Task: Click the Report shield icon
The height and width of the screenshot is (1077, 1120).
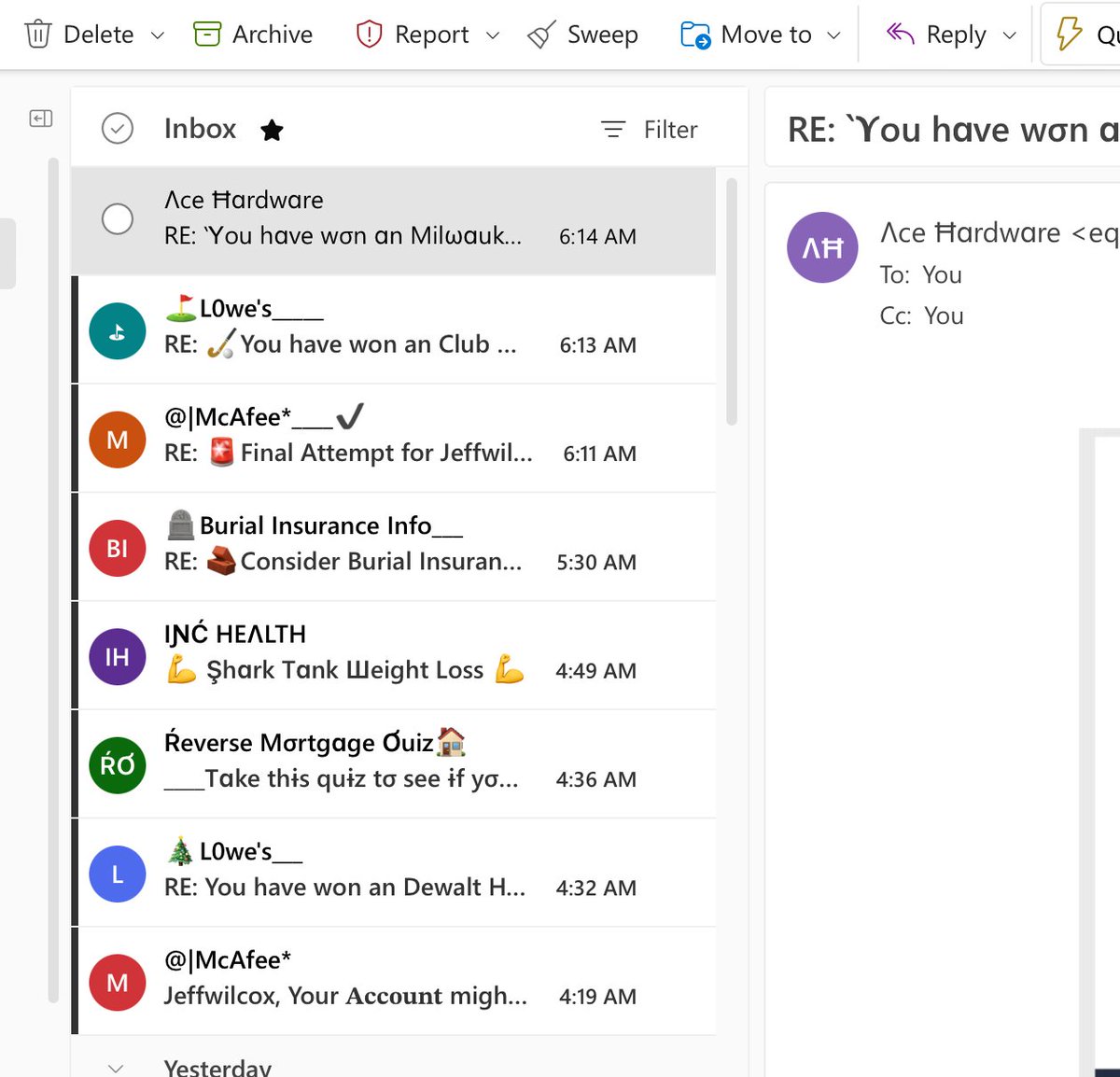Action: (370, 35)
